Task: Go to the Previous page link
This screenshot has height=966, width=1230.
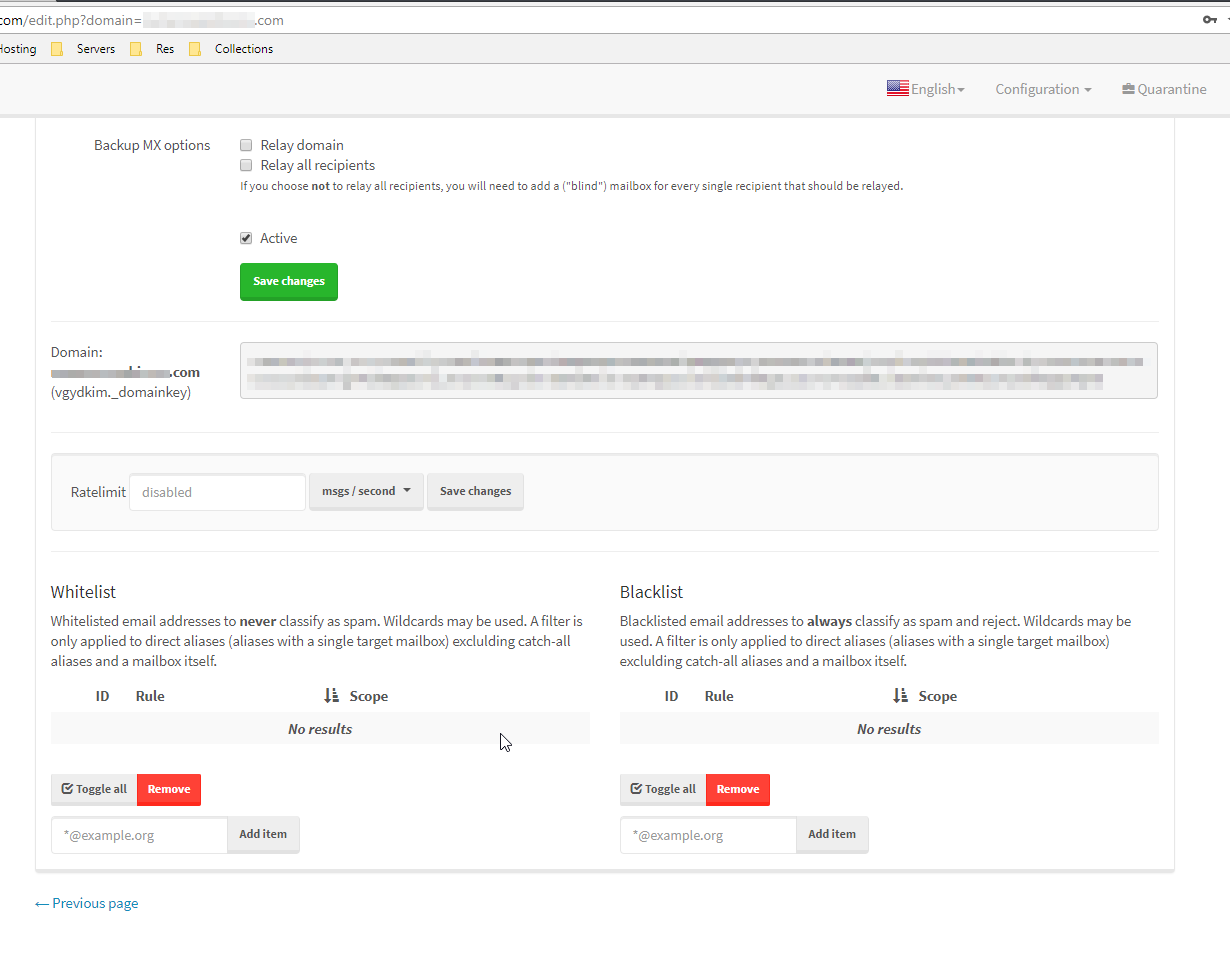Action: click(87, 903)
